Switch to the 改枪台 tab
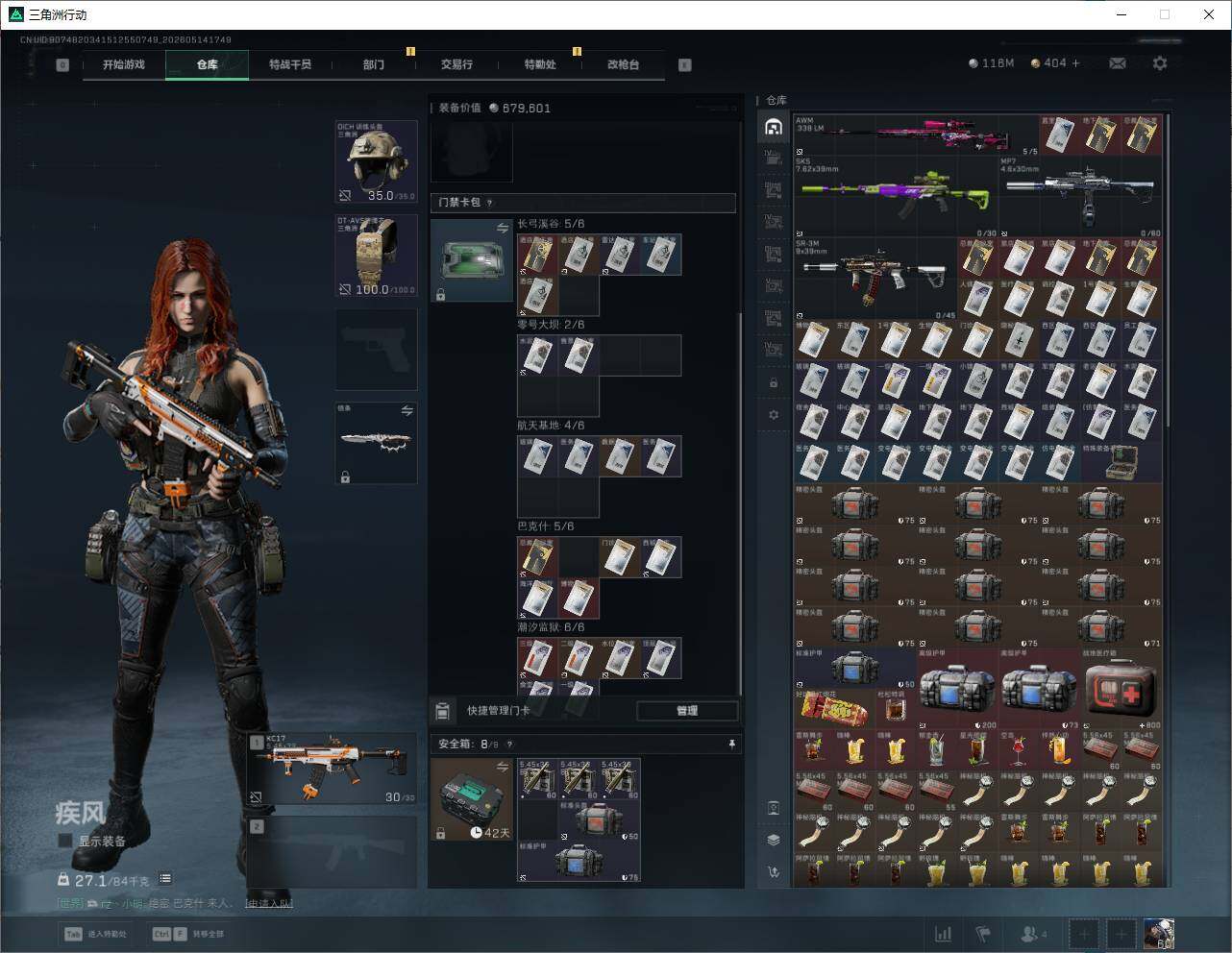 pos(623,64)
